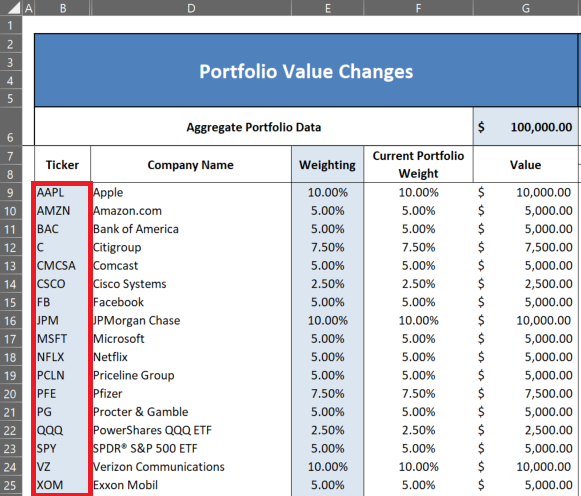Select column B header
Screen dimensions: 581x496
[x=63, y=8]
